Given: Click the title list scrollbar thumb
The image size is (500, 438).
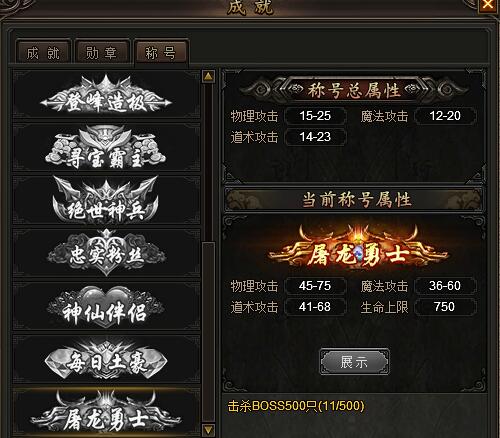Looking at the screenshot, I should click(209, 332).
